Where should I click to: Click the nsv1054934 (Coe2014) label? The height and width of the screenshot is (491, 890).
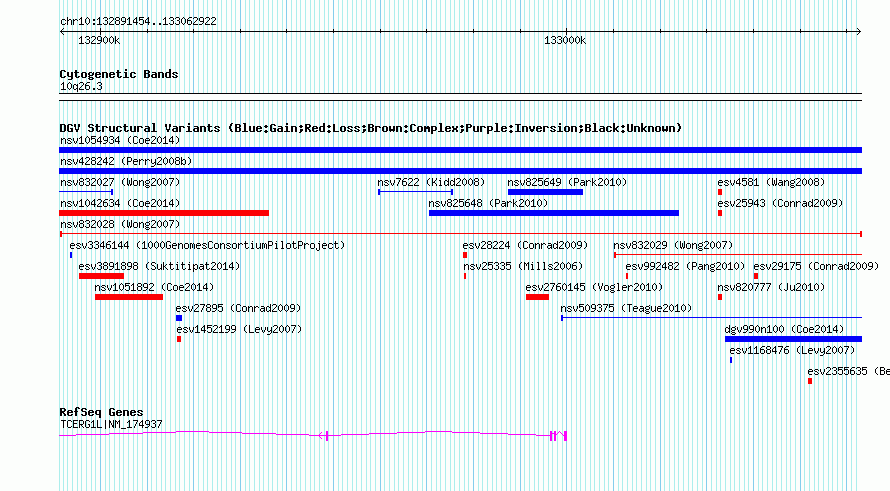click(x=120, y=140)
